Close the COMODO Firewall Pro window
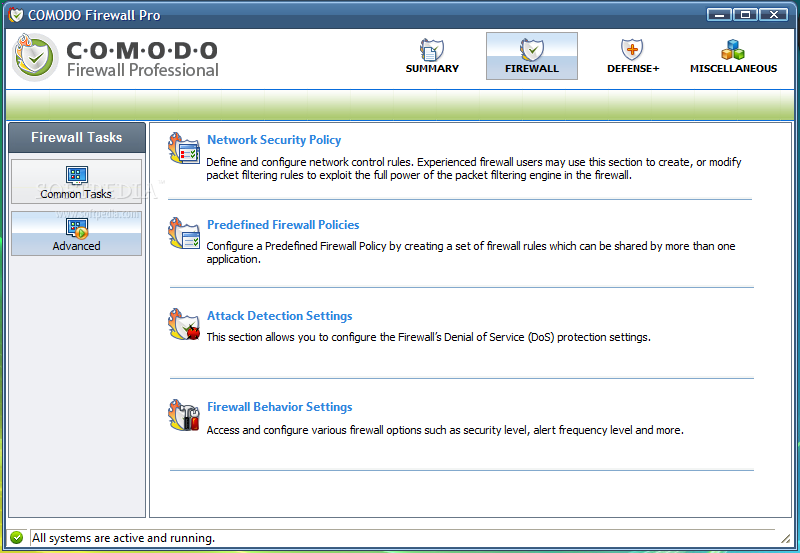 (x=774, y=15)
